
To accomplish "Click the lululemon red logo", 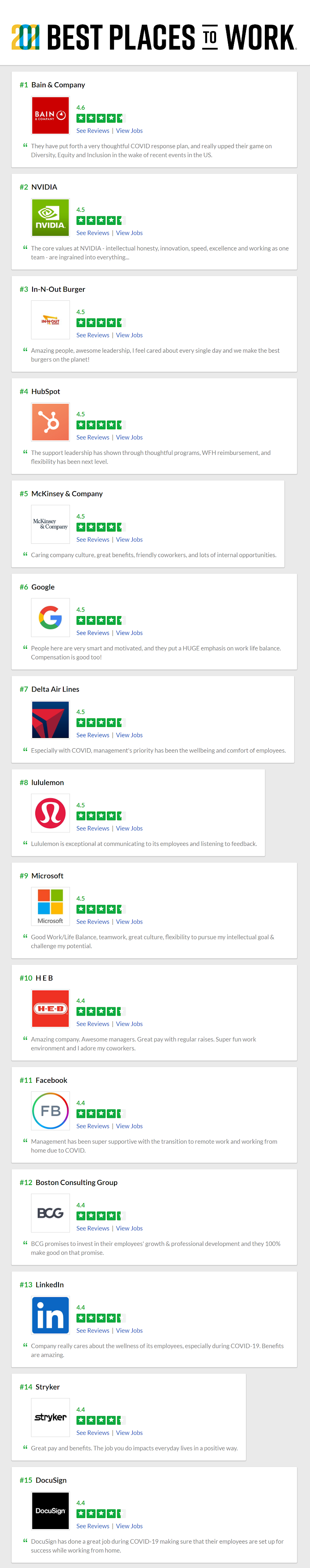I will (50, 813).
